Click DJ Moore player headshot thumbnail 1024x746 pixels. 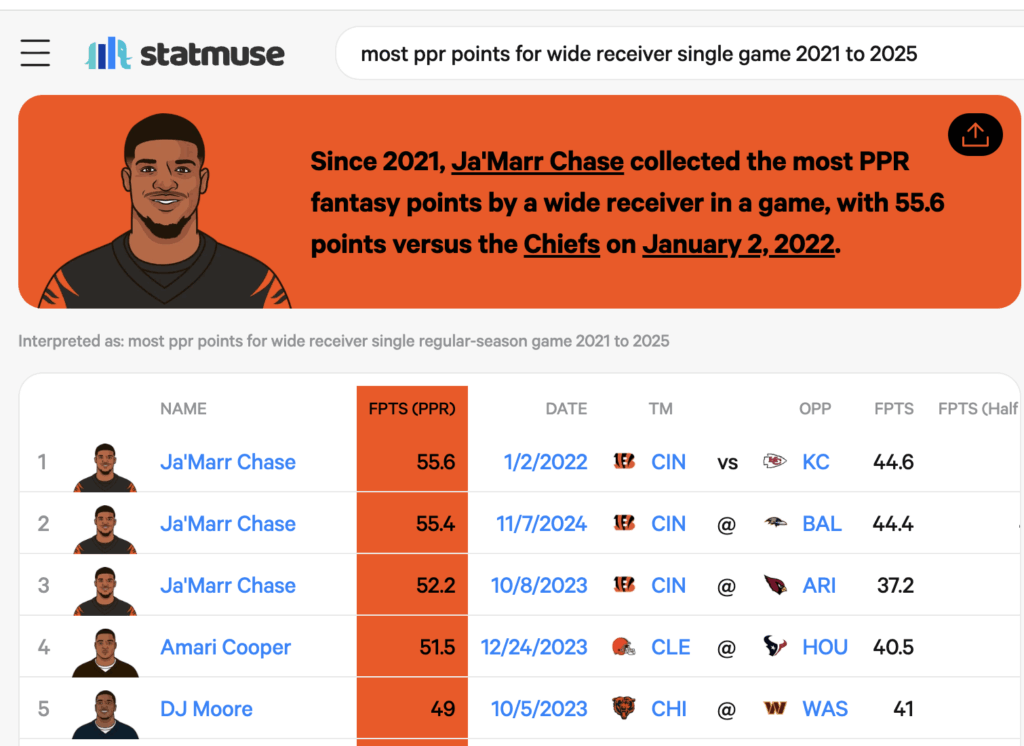105,711
